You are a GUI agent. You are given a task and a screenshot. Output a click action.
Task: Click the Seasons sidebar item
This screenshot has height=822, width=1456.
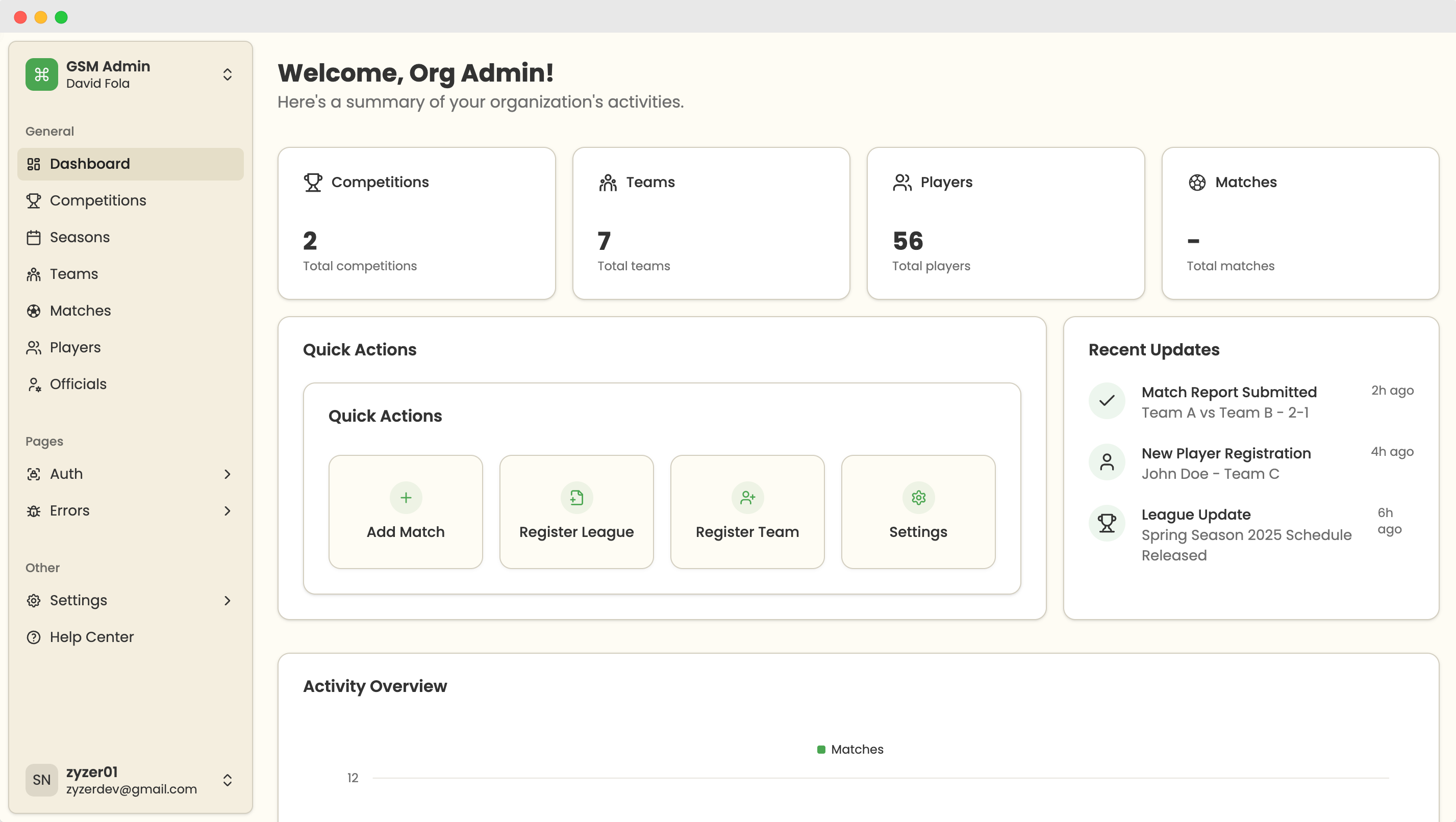coord(80,237)
